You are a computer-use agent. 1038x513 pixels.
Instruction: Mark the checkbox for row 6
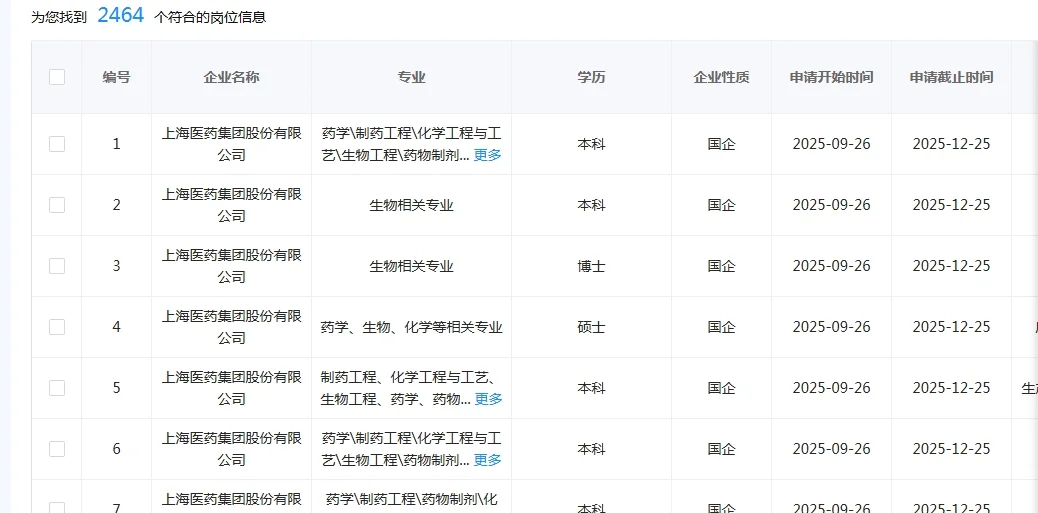click(x=57, y=449)
